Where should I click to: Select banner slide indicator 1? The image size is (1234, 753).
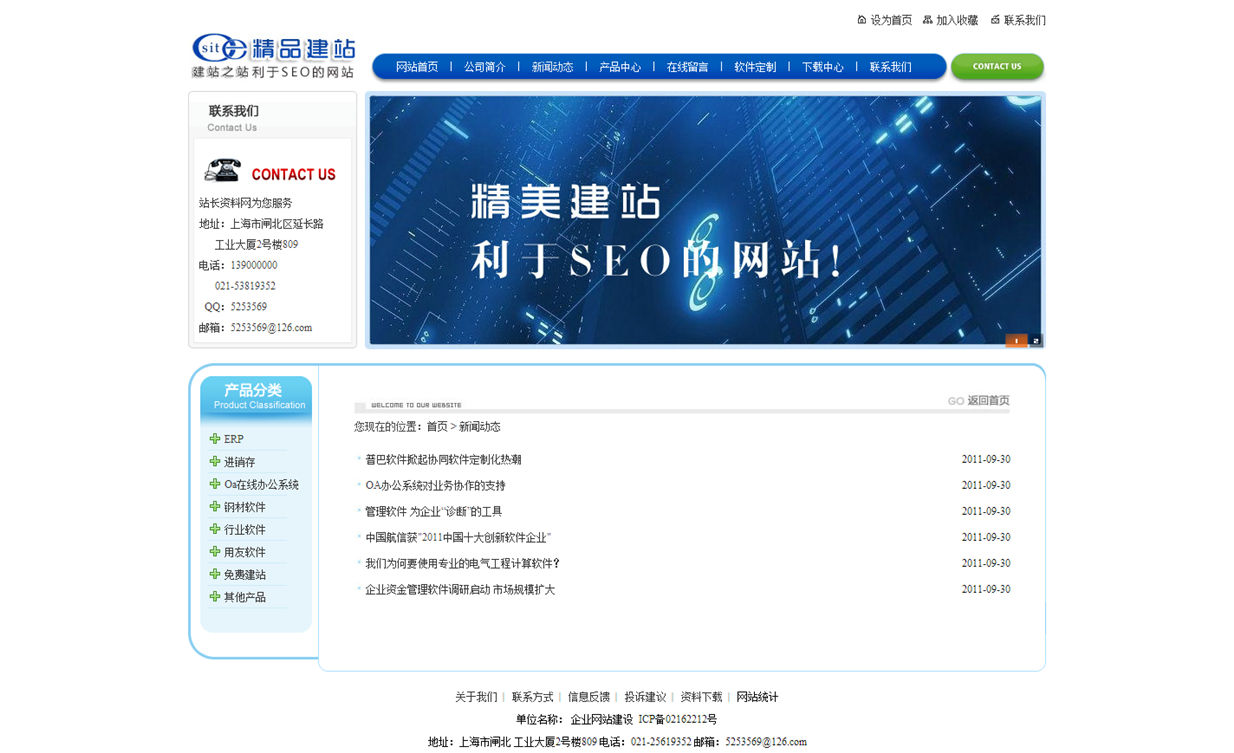pyautogui.click(x=1017, y=341)
